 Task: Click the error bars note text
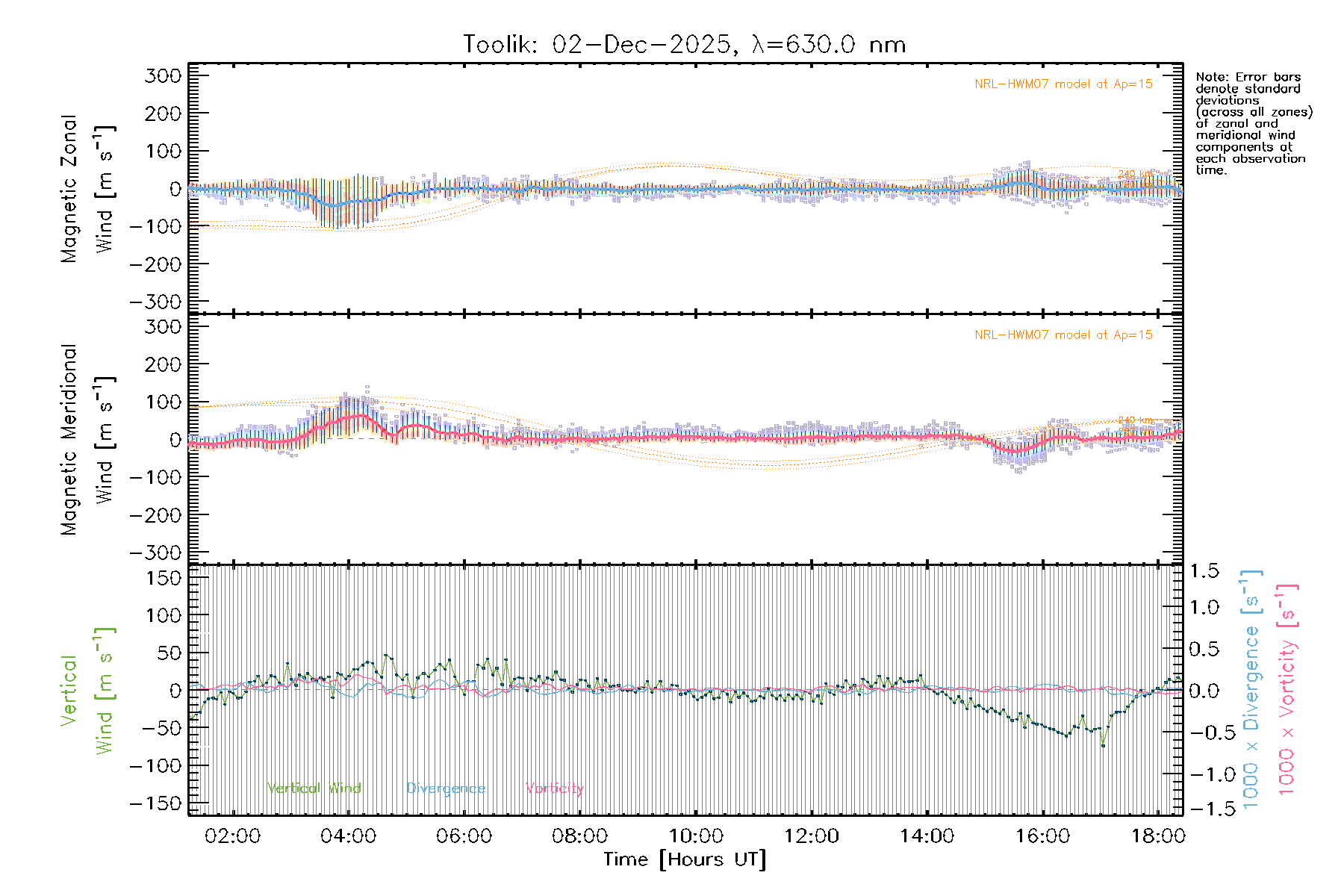tap(1253, 123)
